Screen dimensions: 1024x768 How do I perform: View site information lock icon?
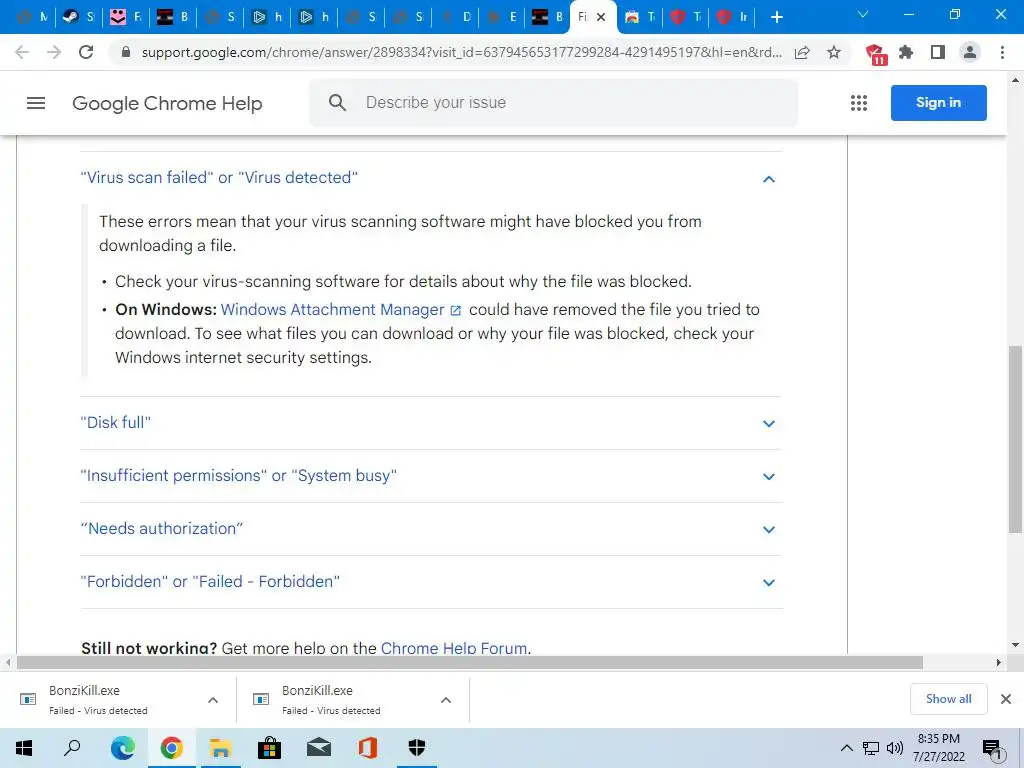pyautogui.click(x=126, y=52)
